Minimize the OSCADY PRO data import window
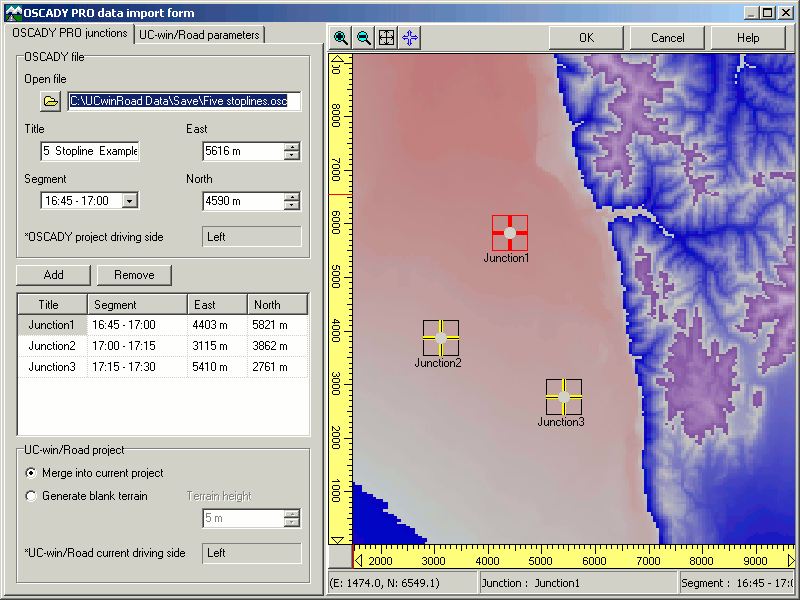 (751, 13)
